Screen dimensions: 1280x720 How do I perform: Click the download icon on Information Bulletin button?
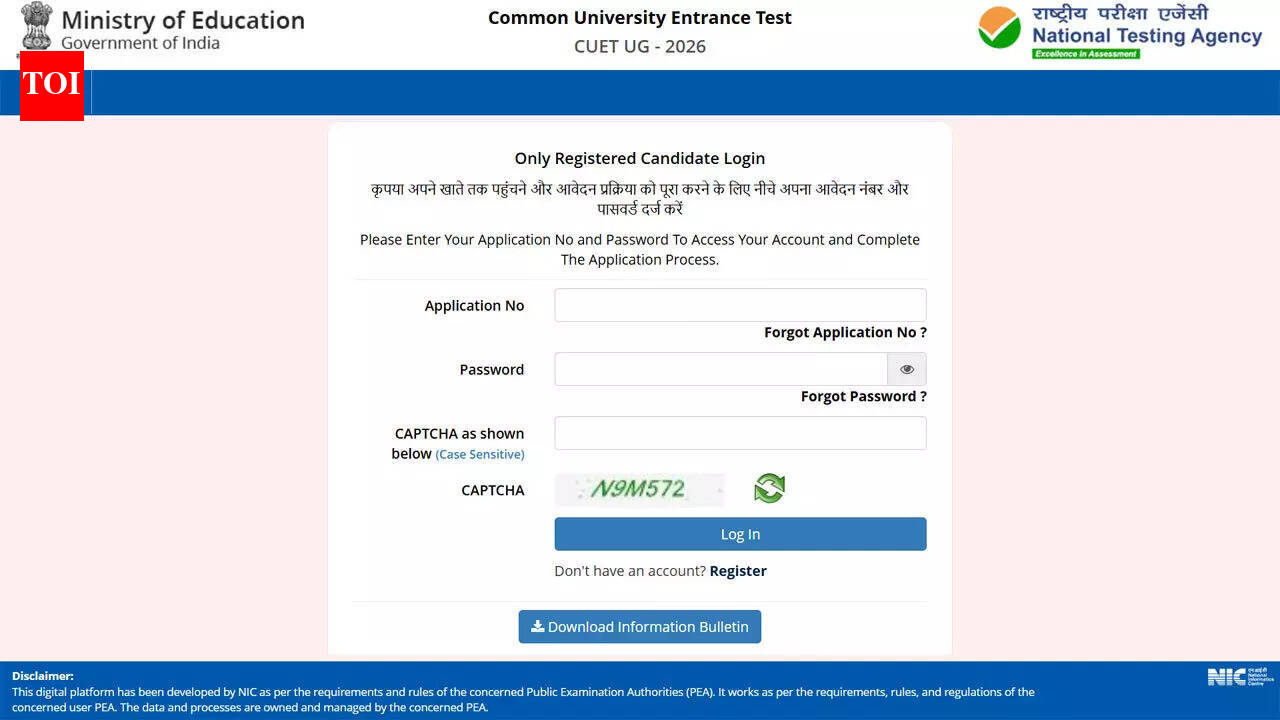[540, 626]
